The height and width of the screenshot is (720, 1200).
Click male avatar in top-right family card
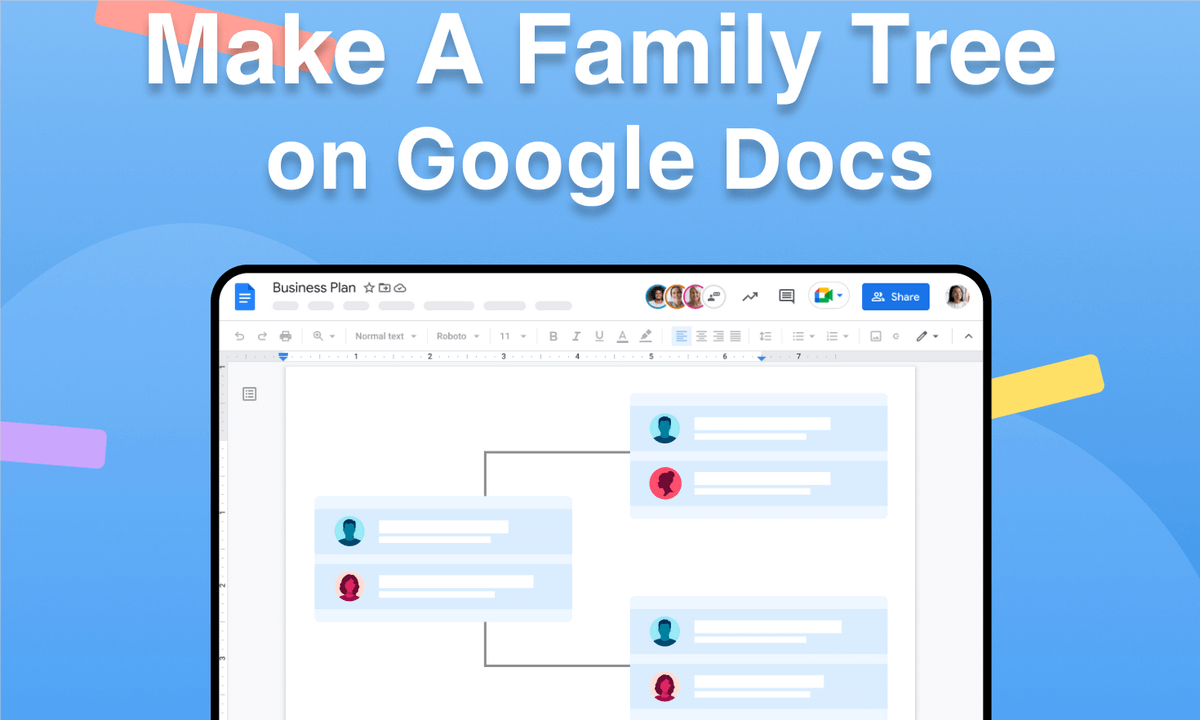[x=664, y=428]
